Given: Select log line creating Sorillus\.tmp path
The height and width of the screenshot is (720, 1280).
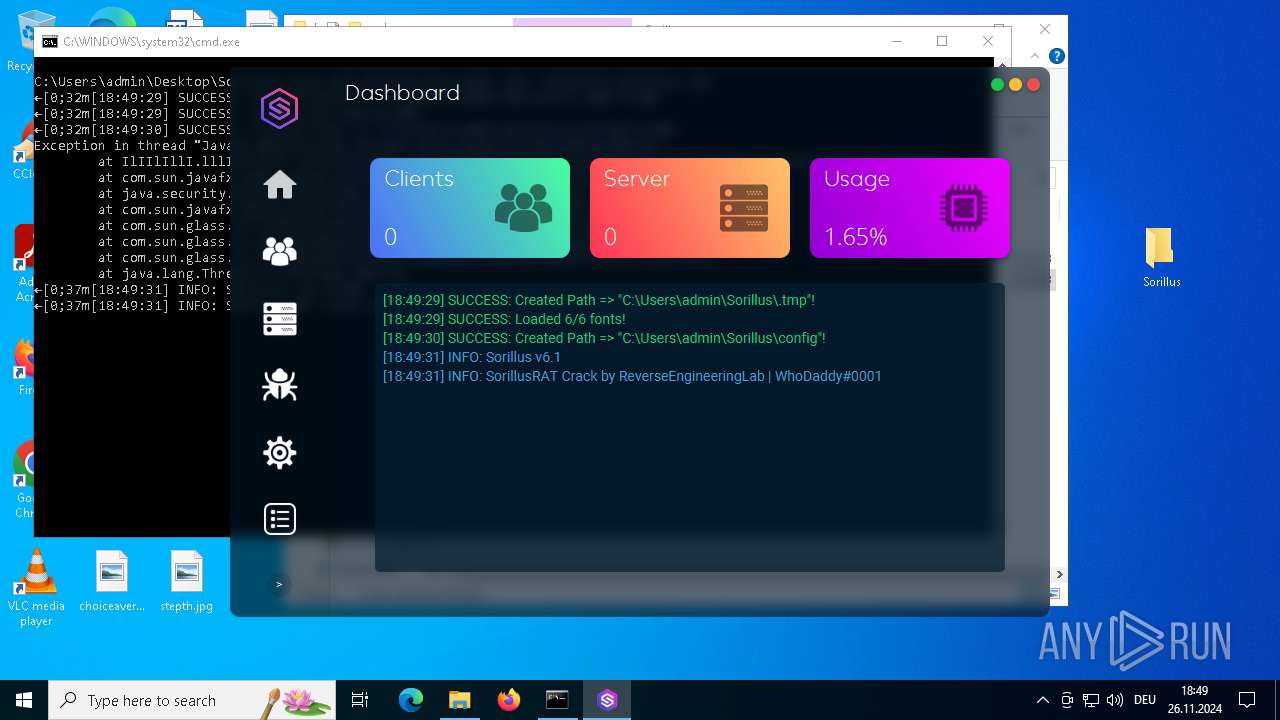Looking at the screenshot, I should pyautogui.click(x=599, y=300).
